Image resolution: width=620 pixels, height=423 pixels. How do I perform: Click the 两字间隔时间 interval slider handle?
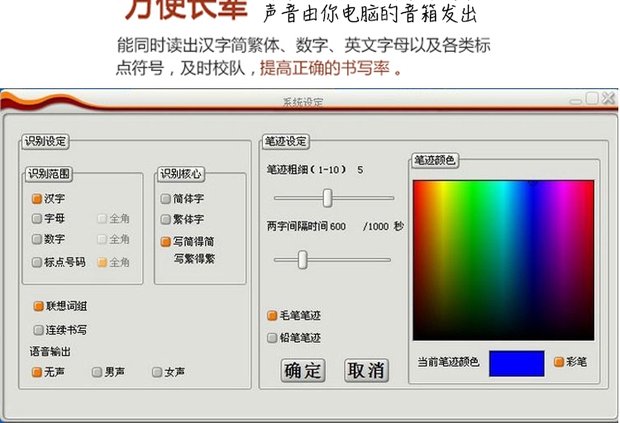302,260
